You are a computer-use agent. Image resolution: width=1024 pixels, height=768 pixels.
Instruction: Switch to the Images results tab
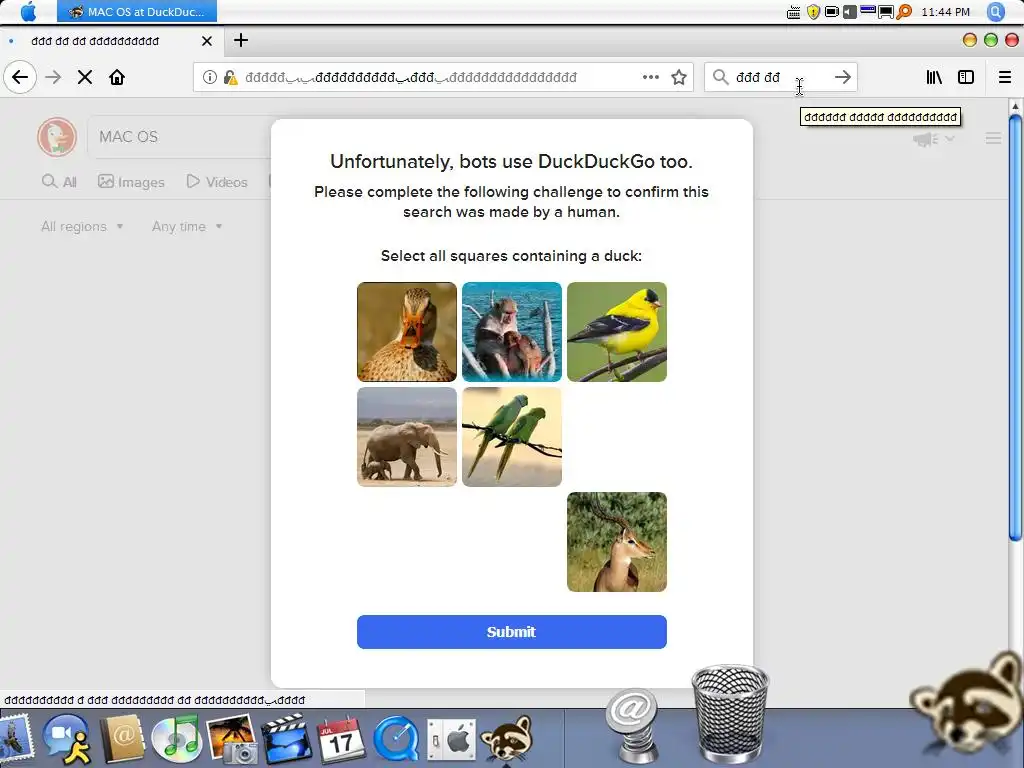point(131,182)
